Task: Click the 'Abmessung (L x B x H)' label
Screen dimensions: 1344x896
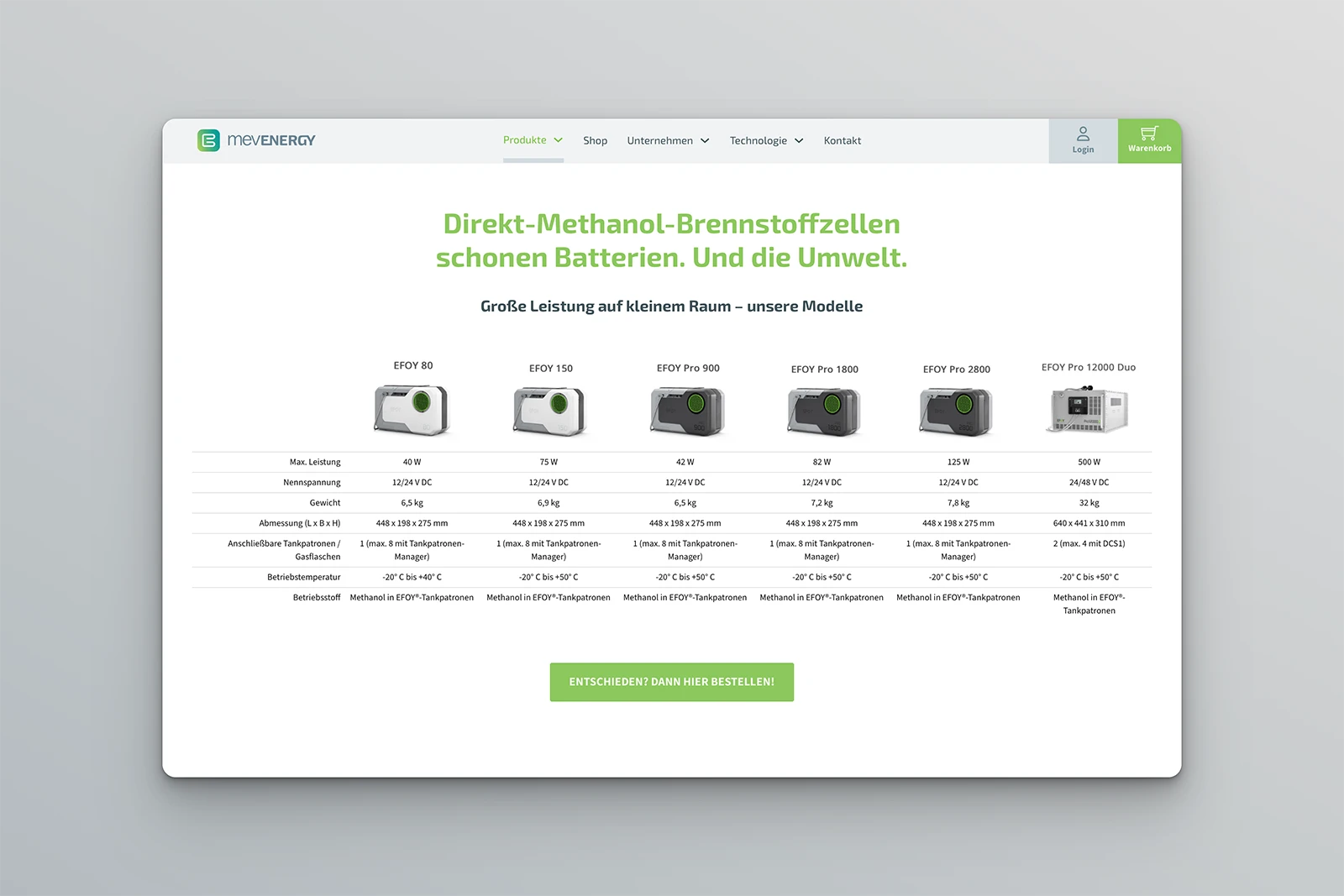Action: pos(300,523)
